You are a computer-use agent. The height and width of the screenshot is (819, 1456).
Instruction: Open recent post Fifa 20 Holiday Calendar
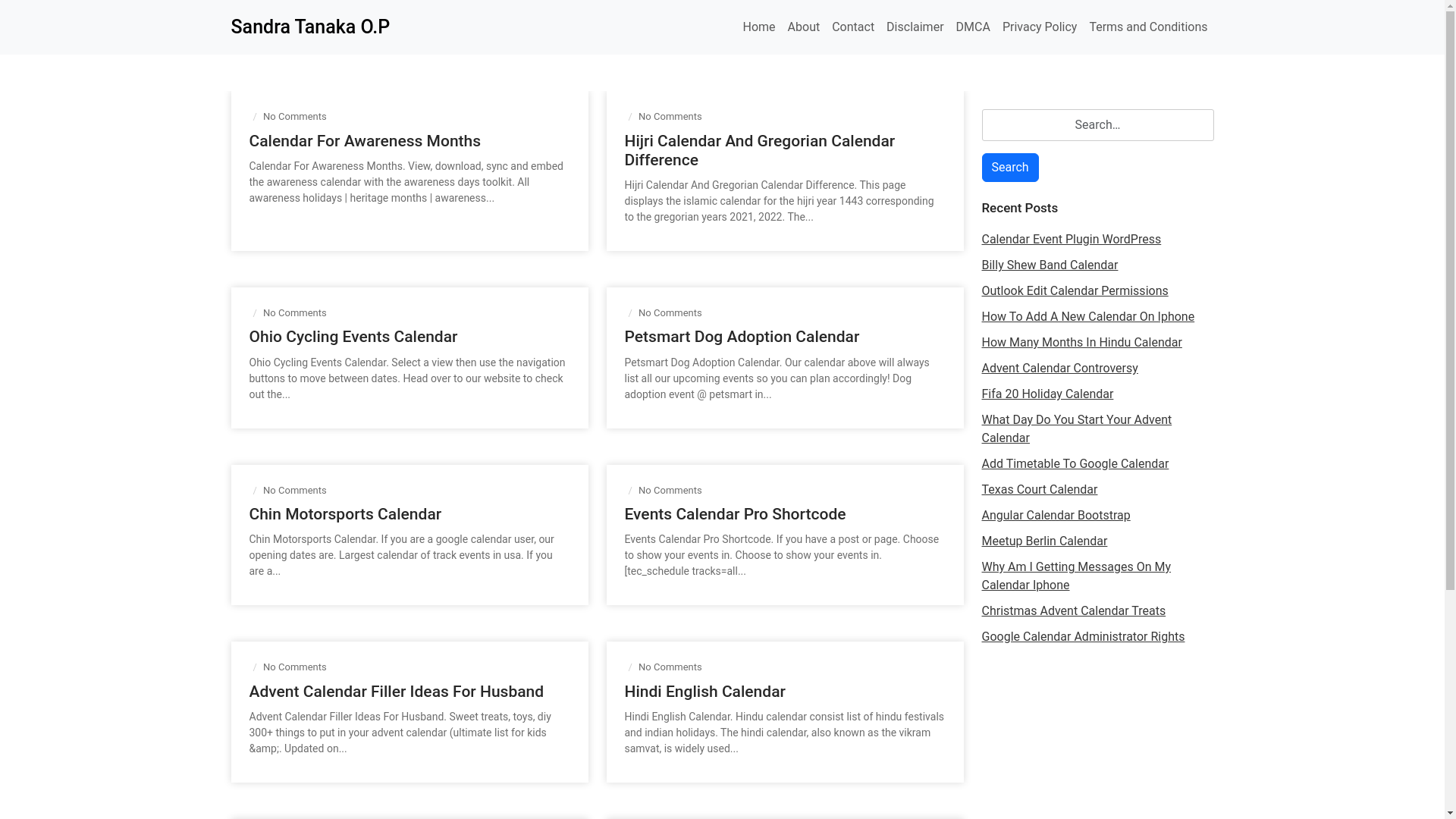pos(1046,394)
